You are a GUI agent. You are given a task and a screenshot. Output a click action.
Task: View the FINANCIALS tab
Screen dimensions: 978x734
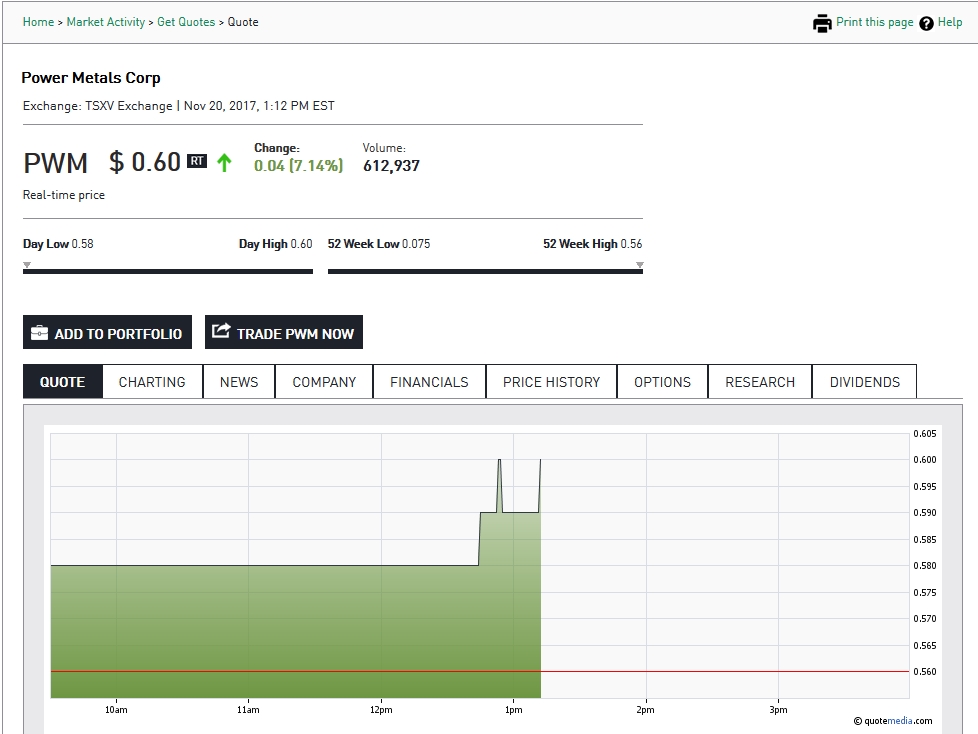click(x=429, y=381)
